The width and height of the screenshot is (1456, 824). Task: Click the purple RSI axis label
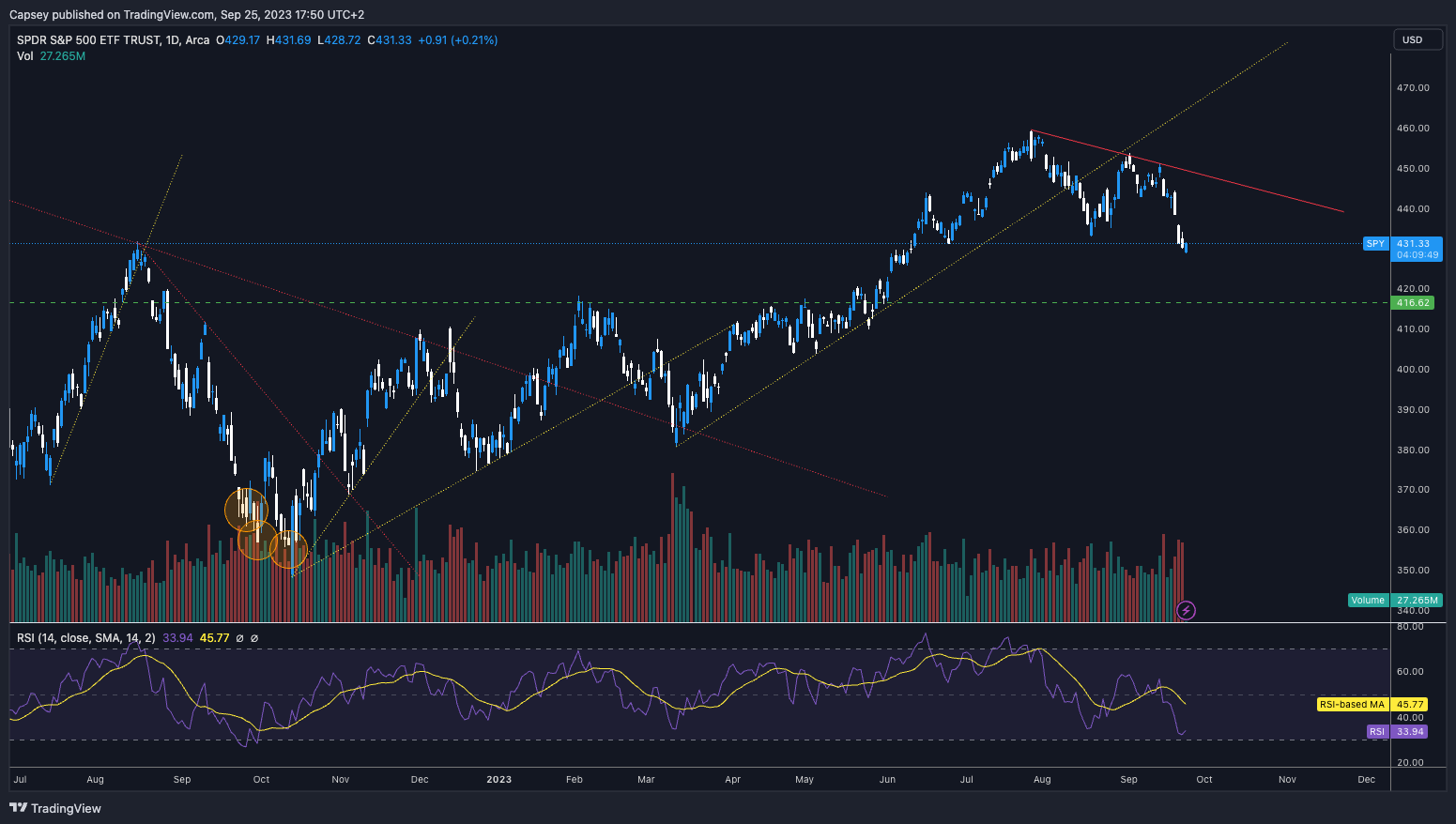(x=1376, y=732)
